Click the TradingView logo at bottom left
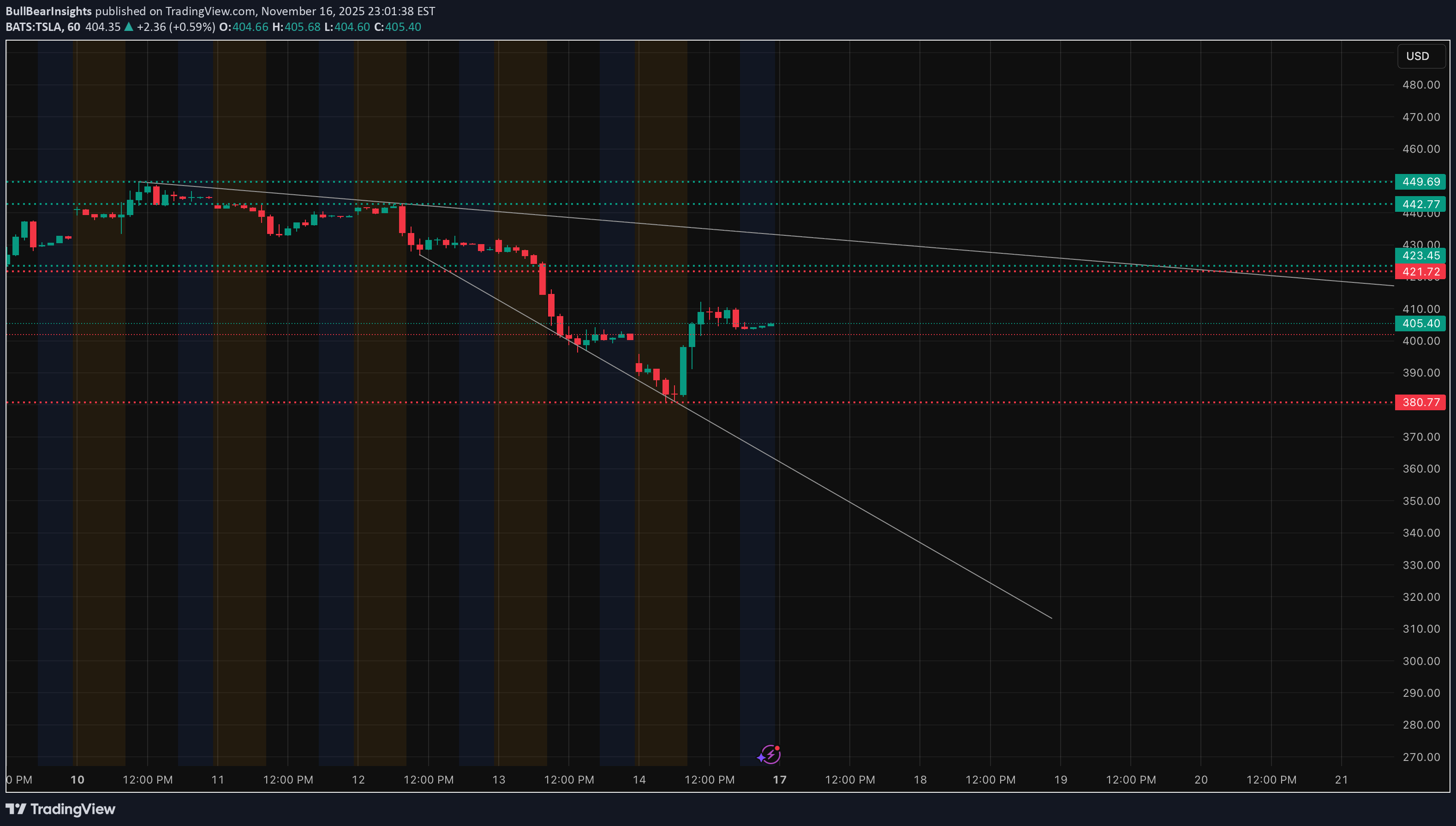This screenshot has height=826, width=1456. coord(60,808)
